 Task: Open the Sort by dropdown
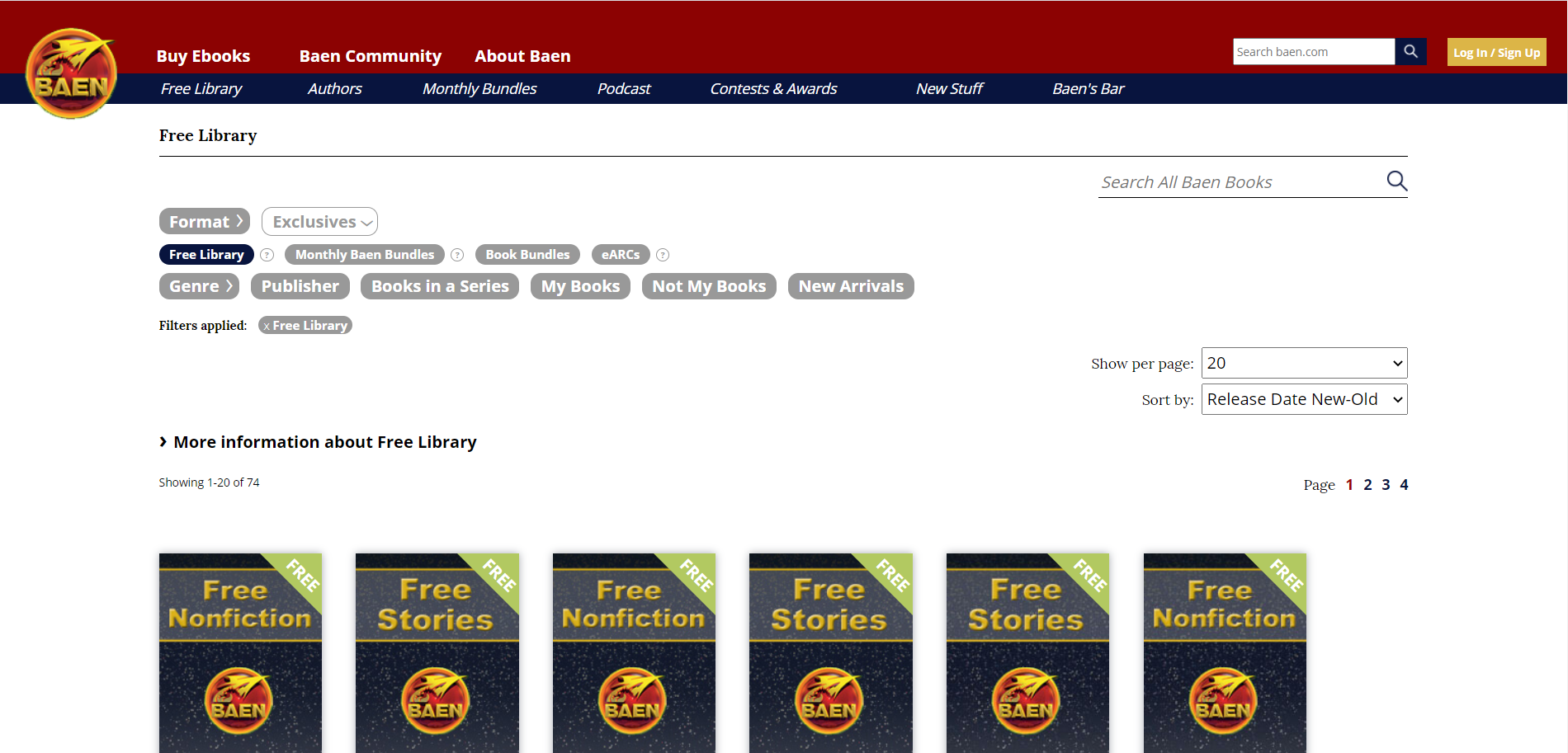tap(1304, 399)
